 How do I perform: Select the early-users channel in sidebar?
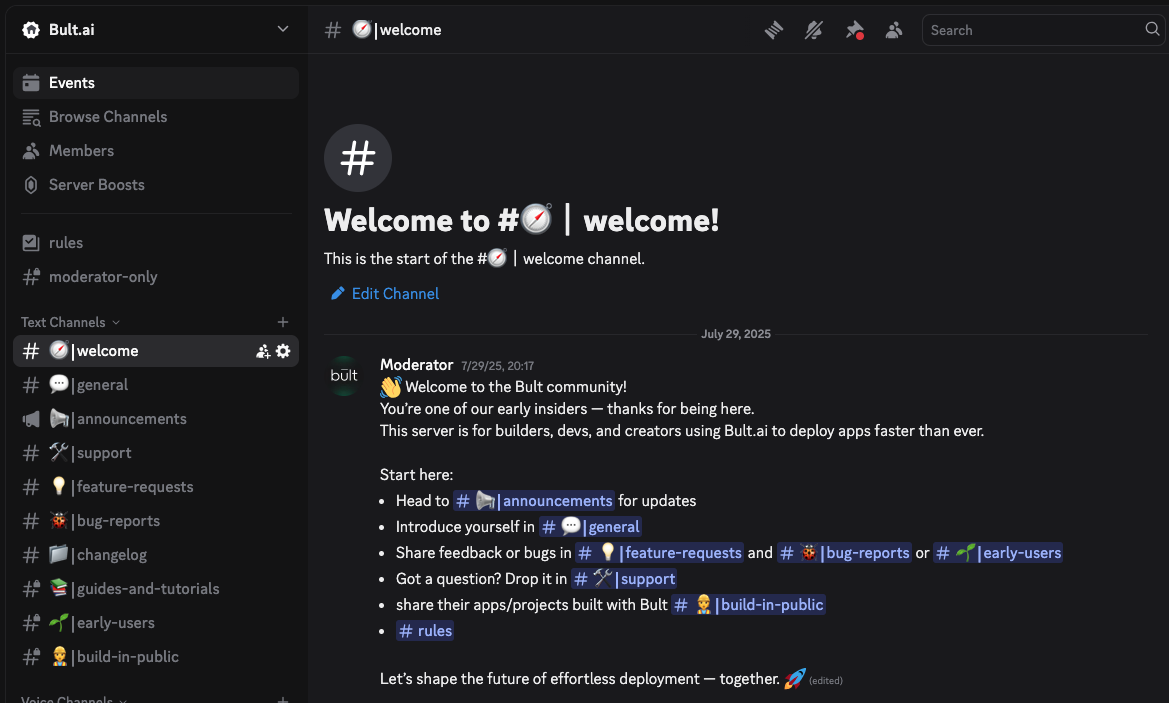point(156,623)
